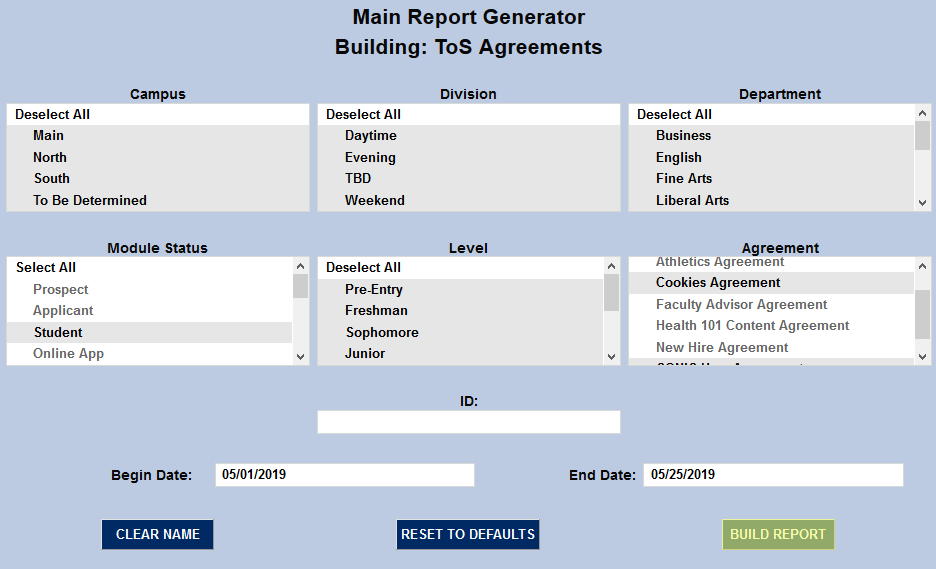This screenshot has width=936, height=569.
Task: Click the Build Report button
Action: pos(778,534)
